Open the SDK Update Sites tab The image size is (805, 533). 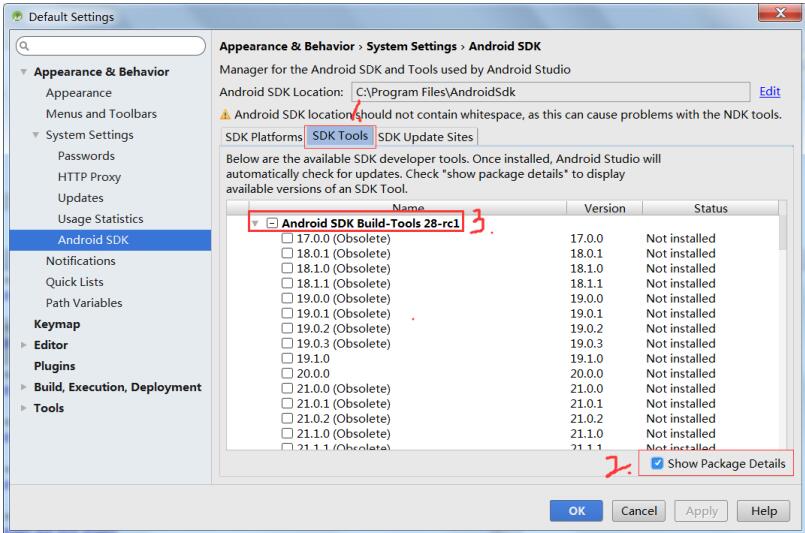pos(426,137)
